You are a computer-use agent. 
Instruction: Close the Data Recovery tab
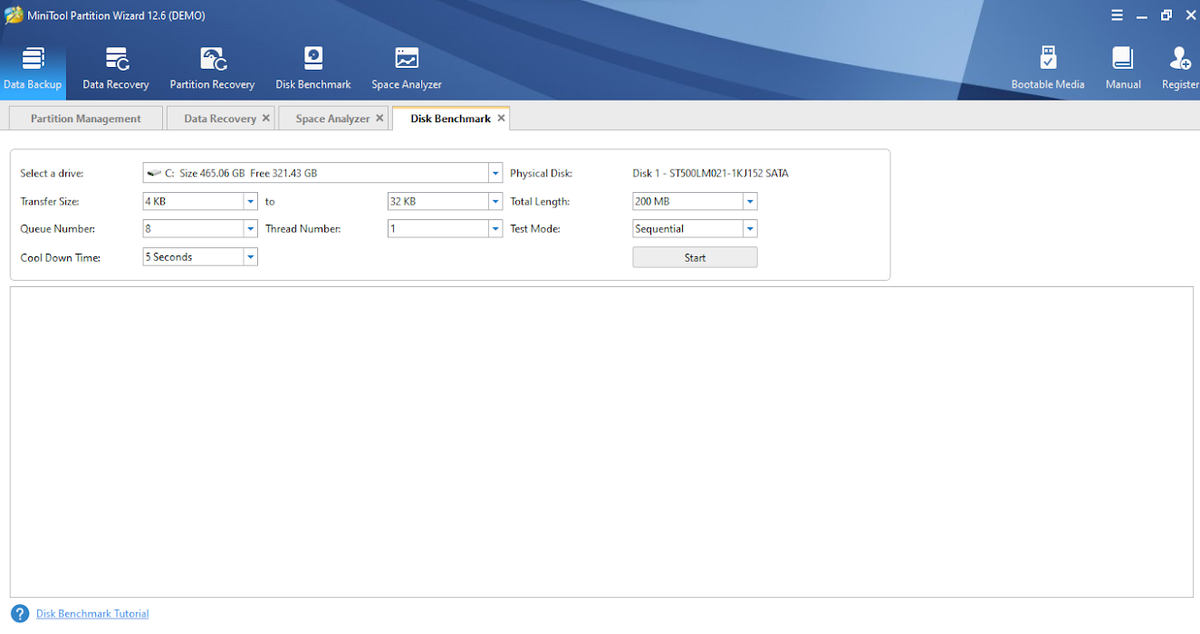(266, 117)
